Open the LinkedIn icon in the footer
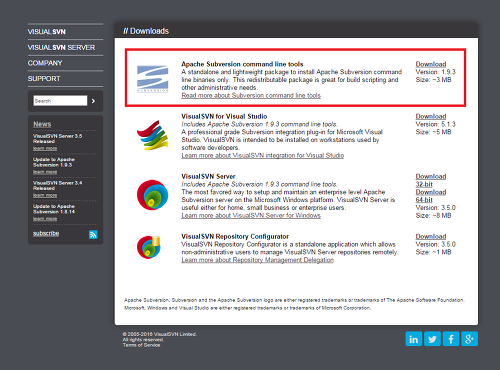 [x=414, y=339]
